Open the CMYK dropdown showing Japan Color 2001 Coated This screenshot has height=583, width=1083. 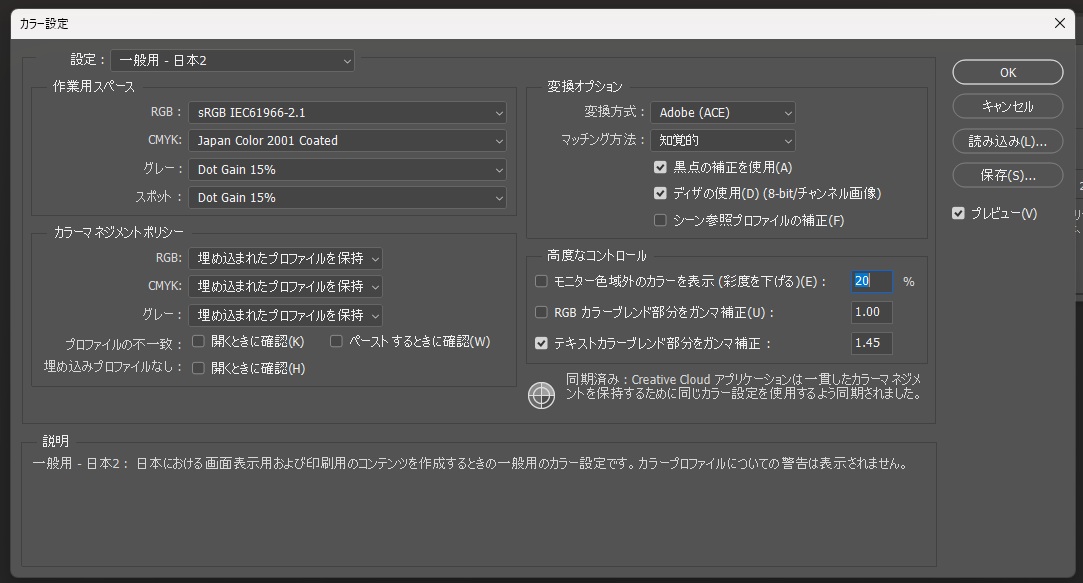point(347,141)
